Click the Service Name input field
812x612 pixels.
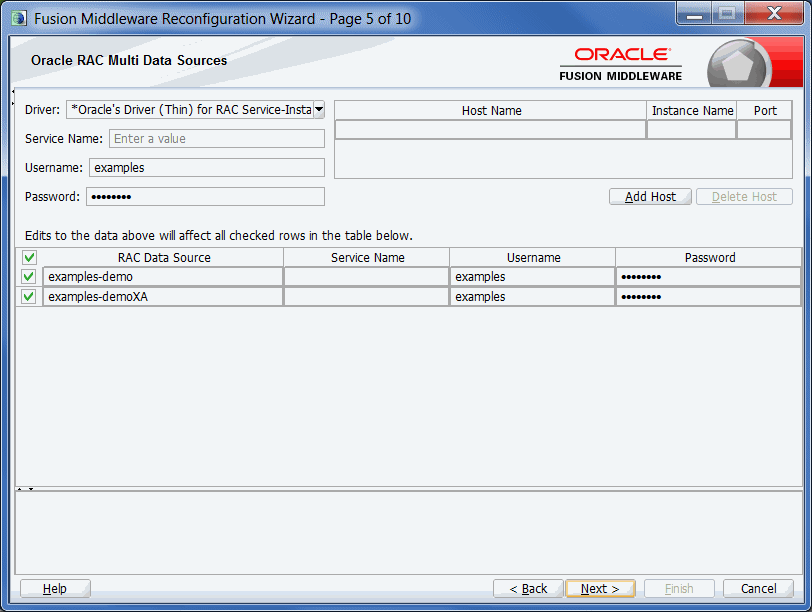tap(217, 139)
